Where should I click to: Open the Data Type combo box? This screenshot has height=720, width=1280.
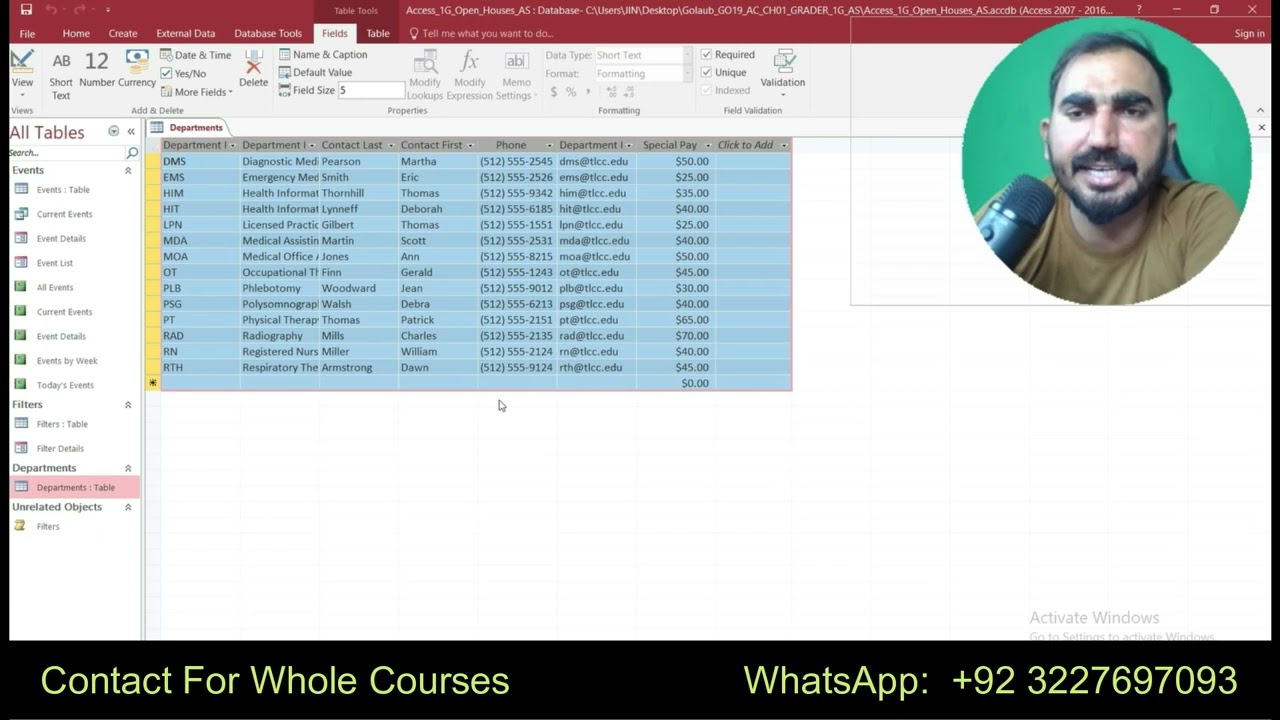(642, 55)
